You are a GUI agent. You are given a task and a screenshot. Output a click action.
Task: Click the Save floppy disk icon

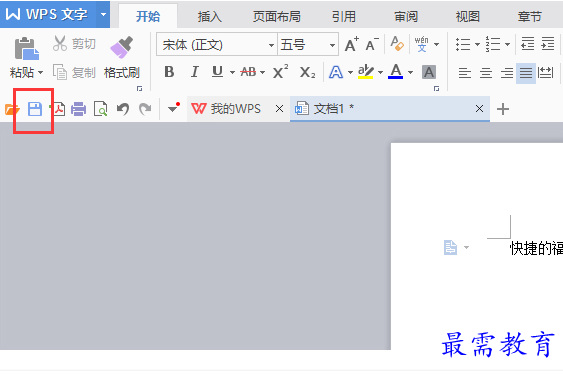(x=35, y=109)
